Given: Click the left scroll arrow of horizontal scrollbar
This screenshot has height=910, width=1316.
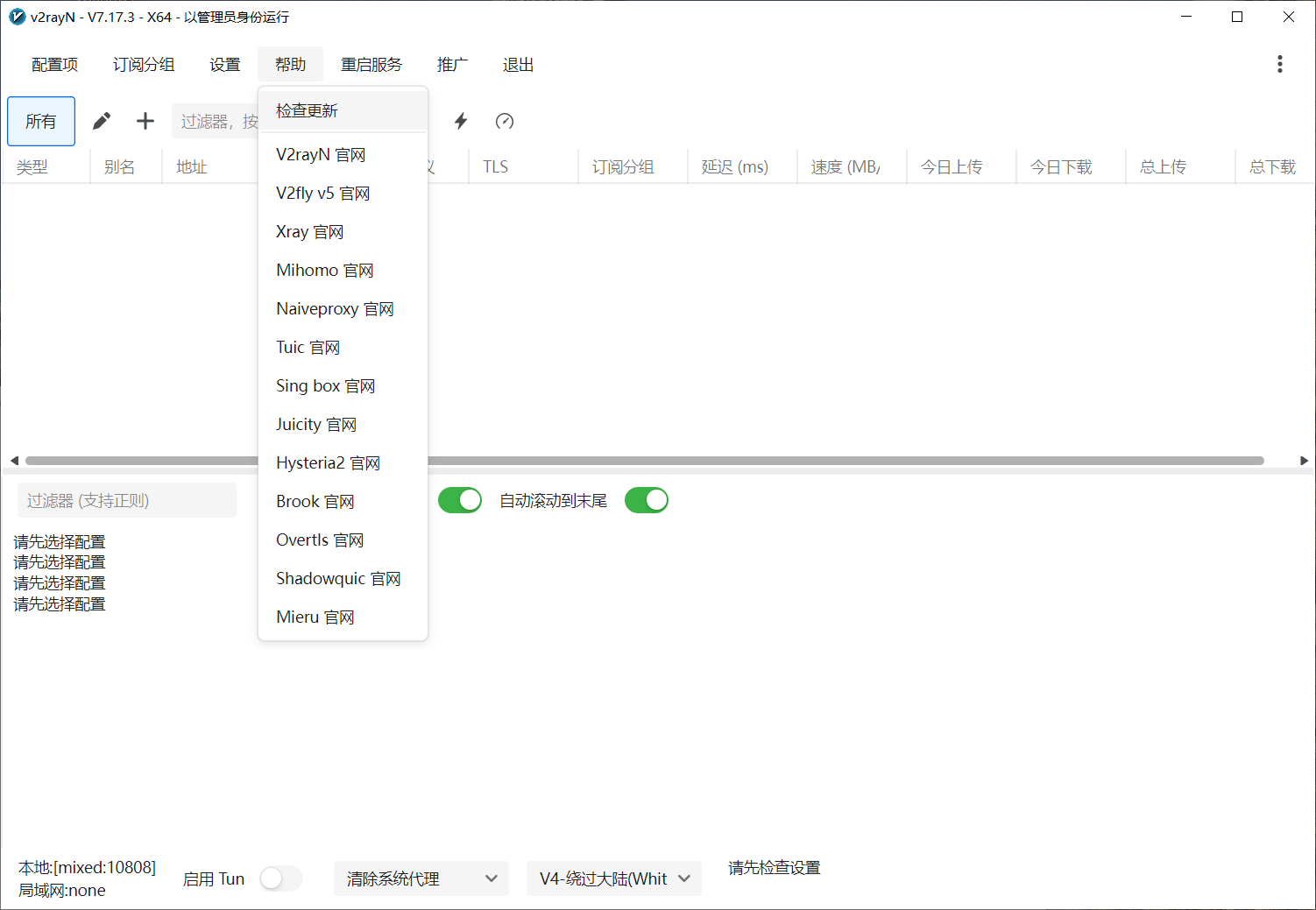Looking at the screenshot, I should coord(14,461).
